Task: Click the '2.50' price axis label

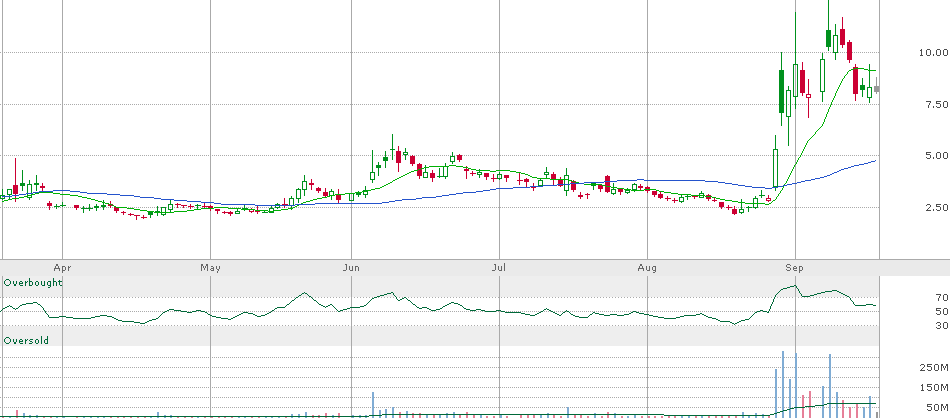Action: (936, 207)
